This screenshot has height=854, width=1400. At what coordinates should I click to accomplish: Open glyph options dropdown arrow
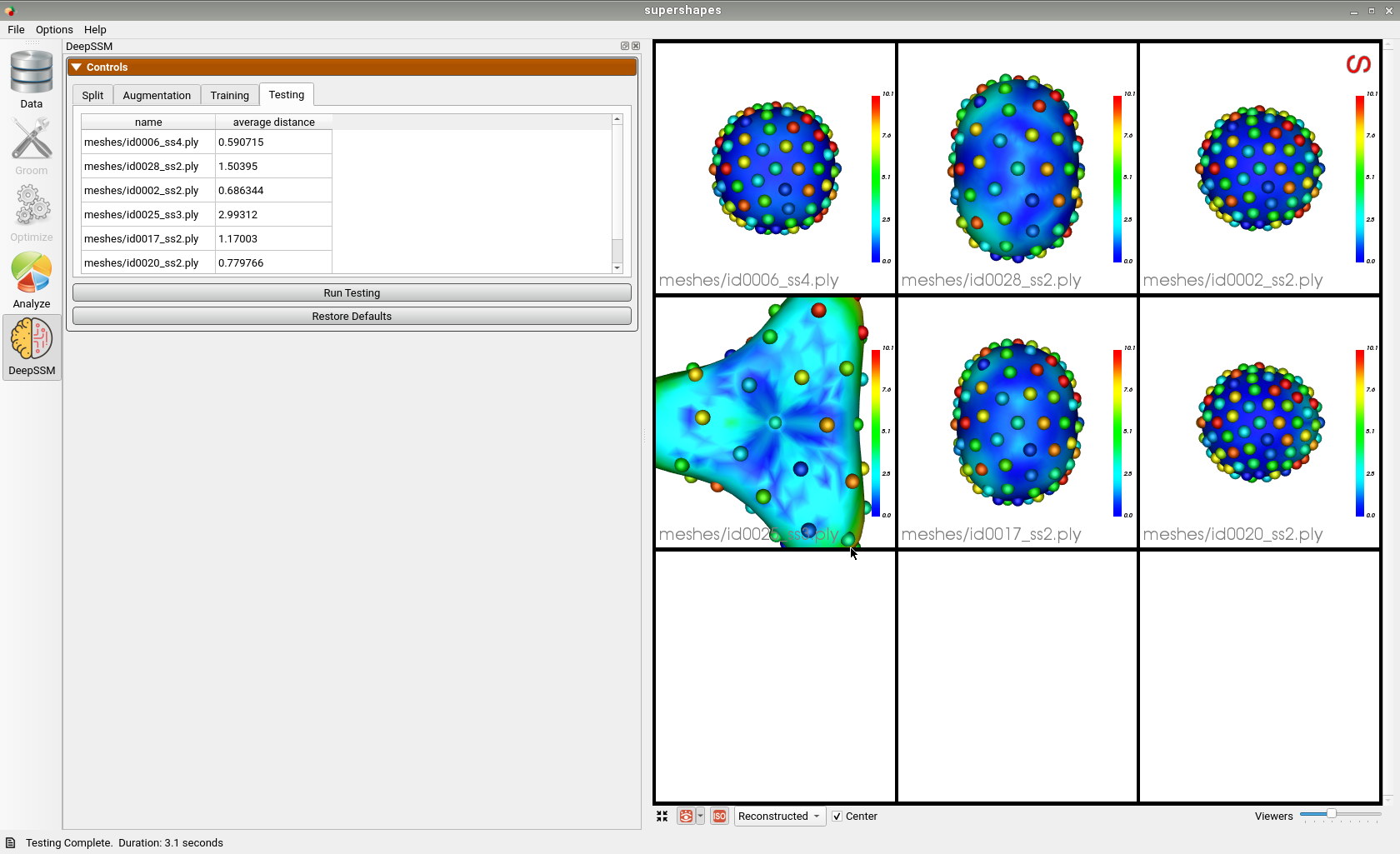tap(701, 817)
